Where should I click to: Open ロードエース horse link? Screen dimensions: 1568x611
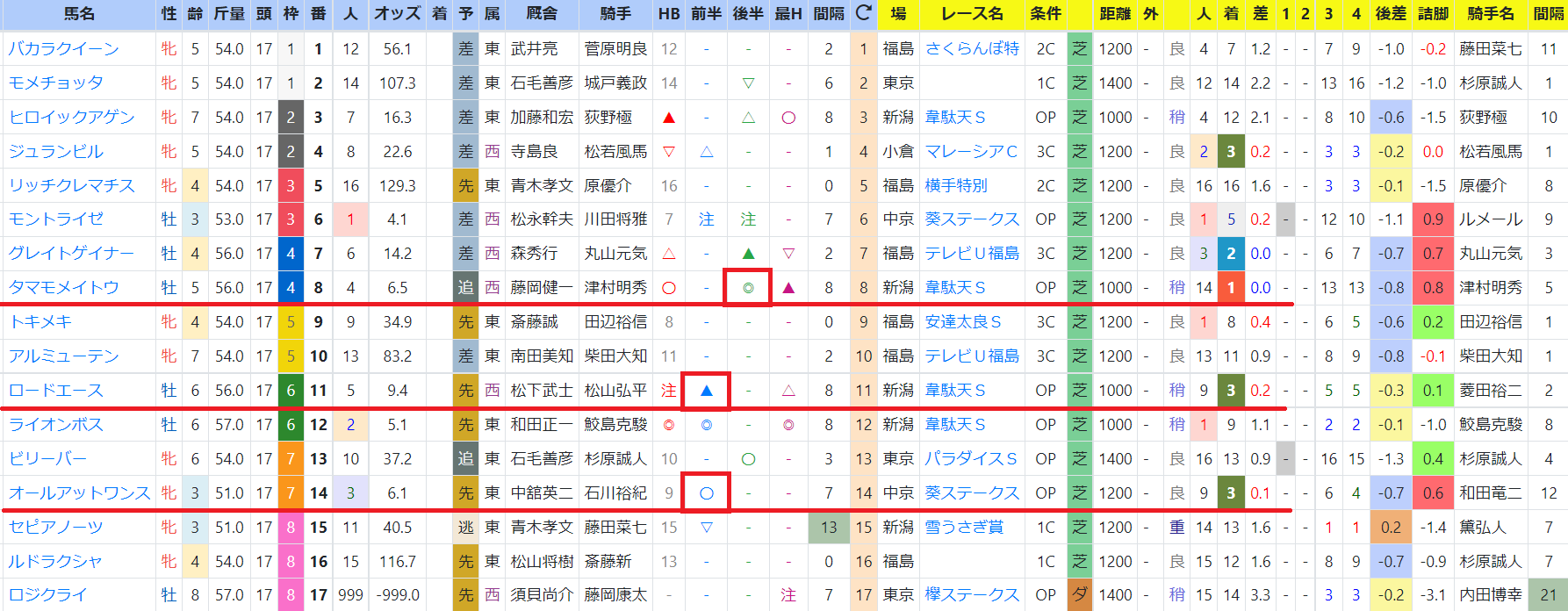pos(55,391)
